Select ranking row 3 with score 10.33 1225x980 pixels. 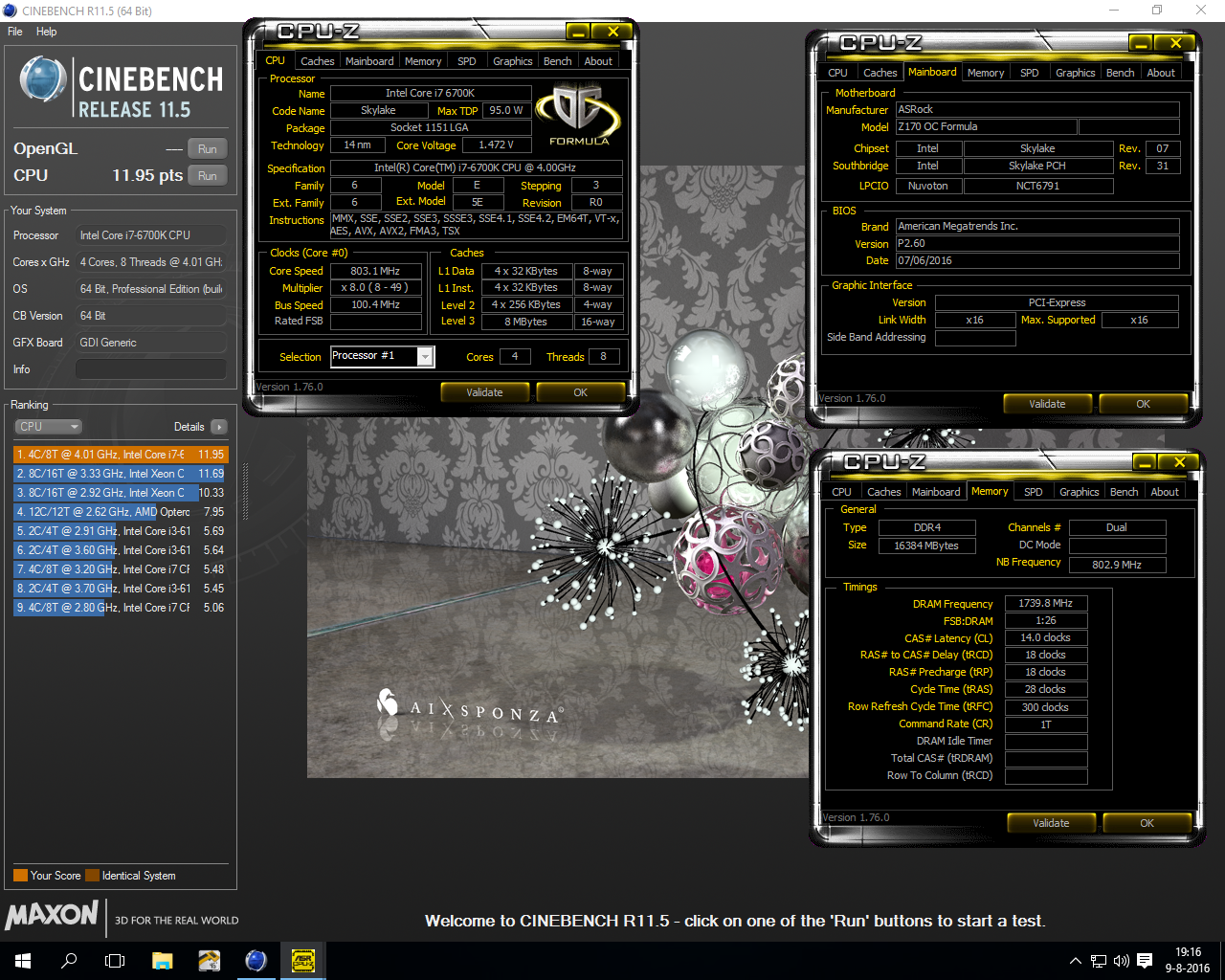[121, 493]
